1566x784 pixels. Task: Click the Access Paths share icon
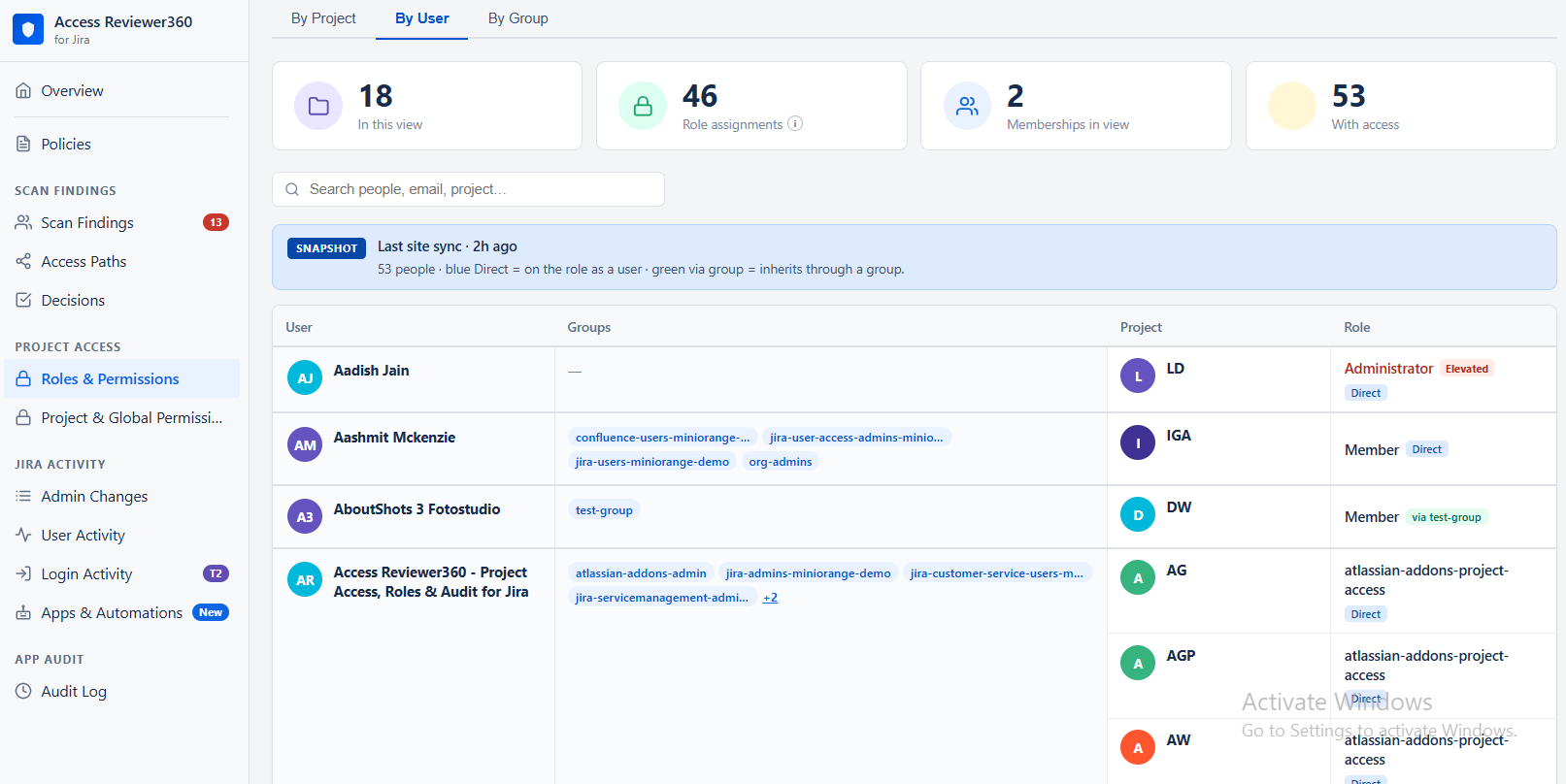23,261
